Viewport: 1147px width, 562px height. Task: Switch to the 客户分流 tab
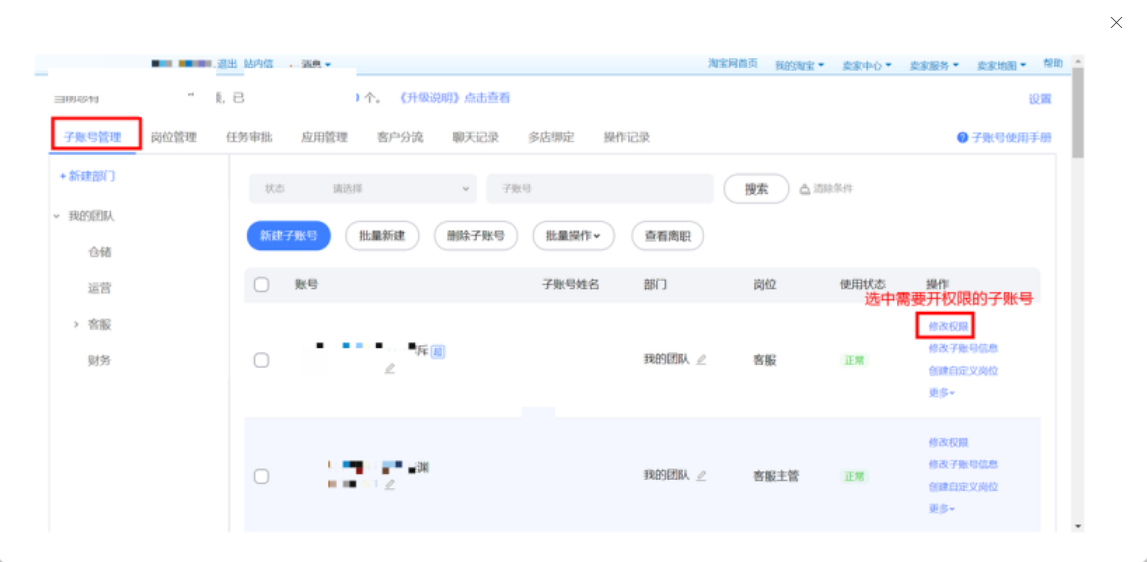coord(400,137)
